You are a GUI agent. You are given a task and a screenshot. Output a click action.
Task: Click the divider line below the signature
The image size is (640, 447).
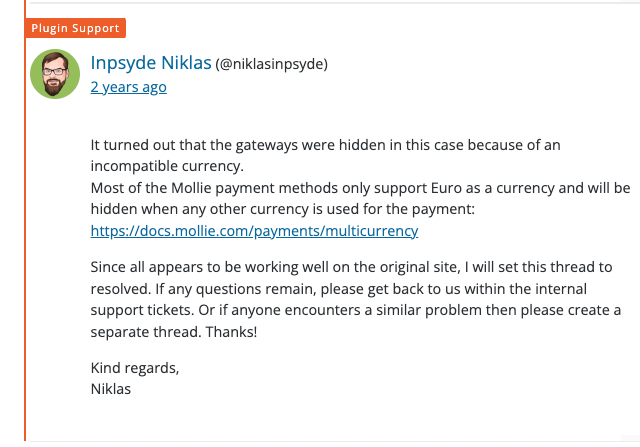[x=335, y=441]
